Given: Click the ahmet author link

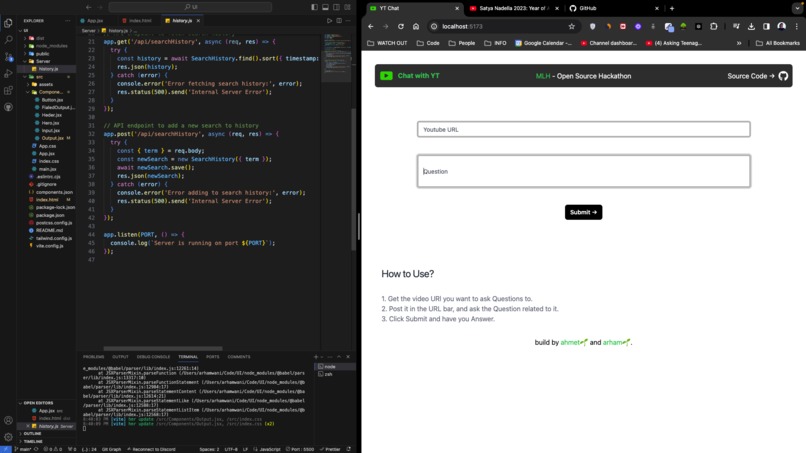Looking at the screenshot, I should [574, 342].
